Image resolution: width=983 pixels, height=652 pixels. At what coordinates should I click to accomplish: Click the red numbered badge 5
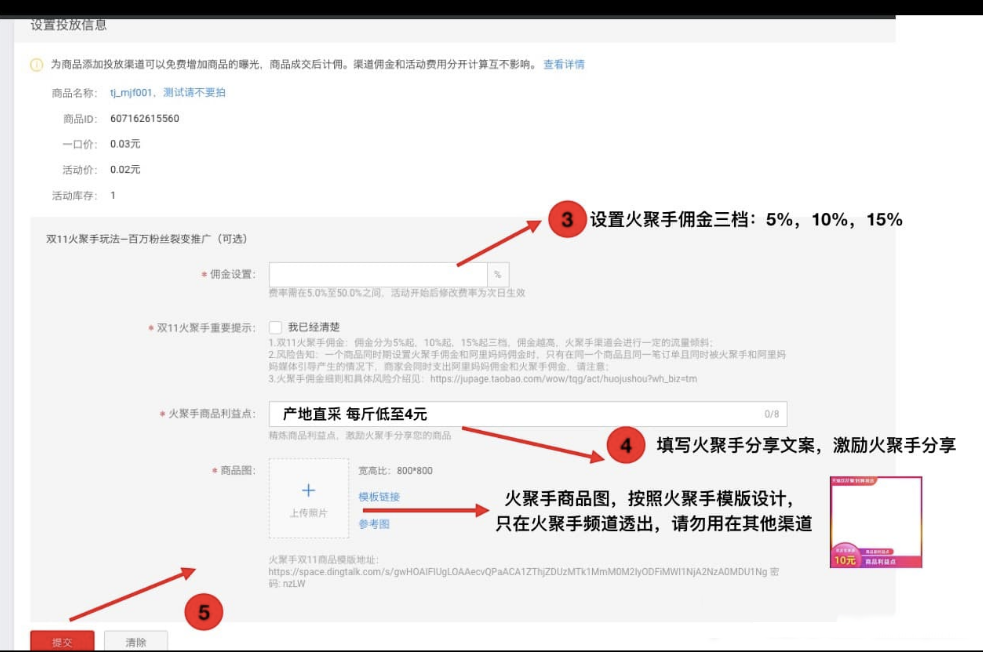click(x=203, y=612)
